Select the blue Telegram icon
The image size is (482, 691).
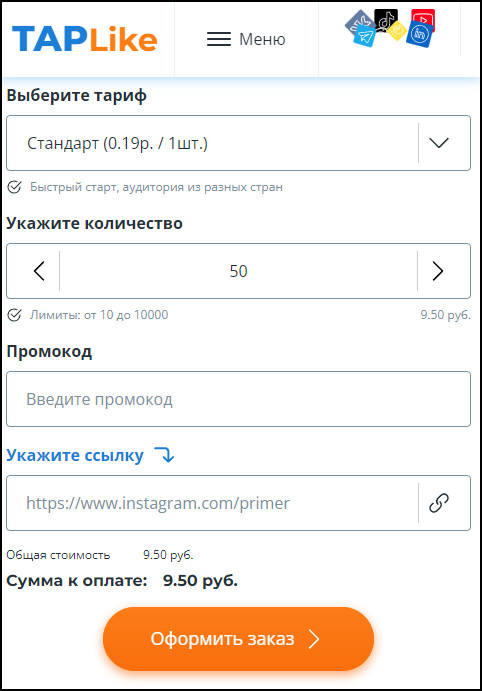[x=365, y=36]
